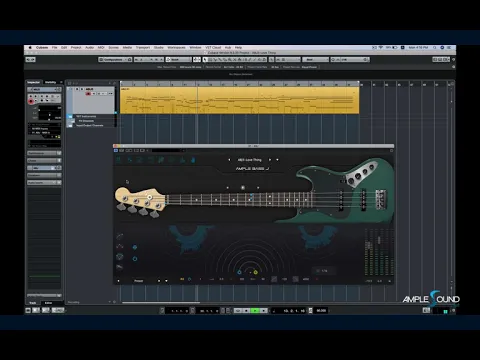Open the MIDI menu
The width and height of the screenshot is (480, 360).
[101, 48]
